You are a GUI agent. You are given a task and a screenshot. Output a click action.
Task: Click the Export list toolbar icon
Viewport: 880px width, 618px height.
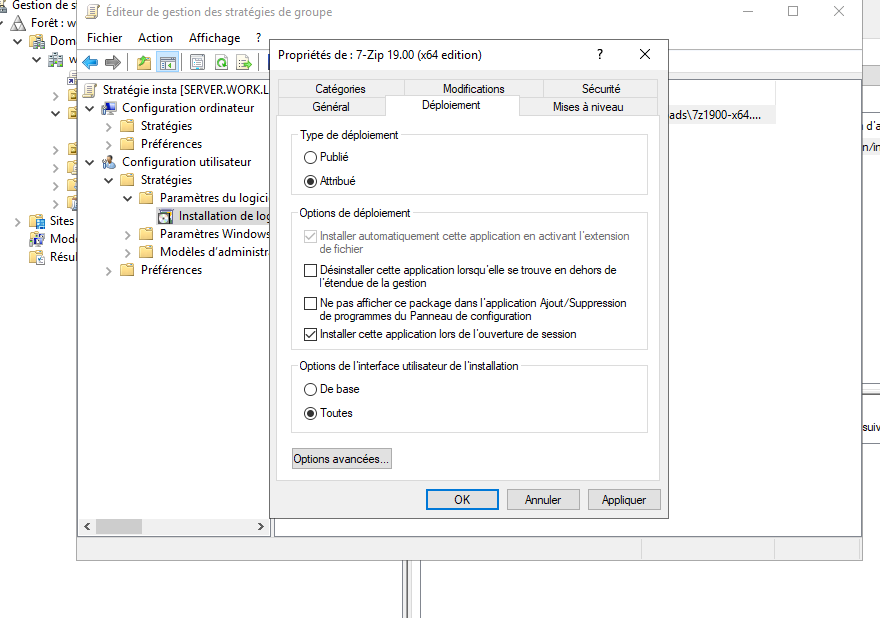tap(243, 62)
